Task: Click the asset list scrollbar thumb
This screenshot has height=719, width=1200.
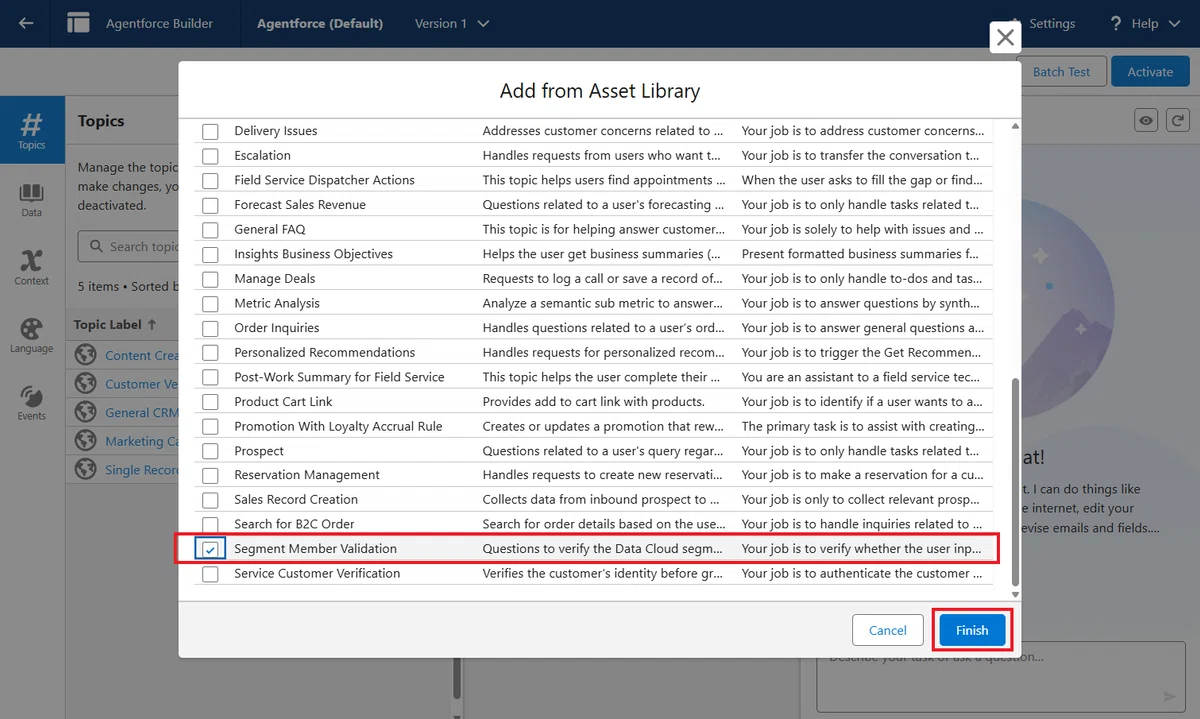Action: click(x=1015, y=481)
